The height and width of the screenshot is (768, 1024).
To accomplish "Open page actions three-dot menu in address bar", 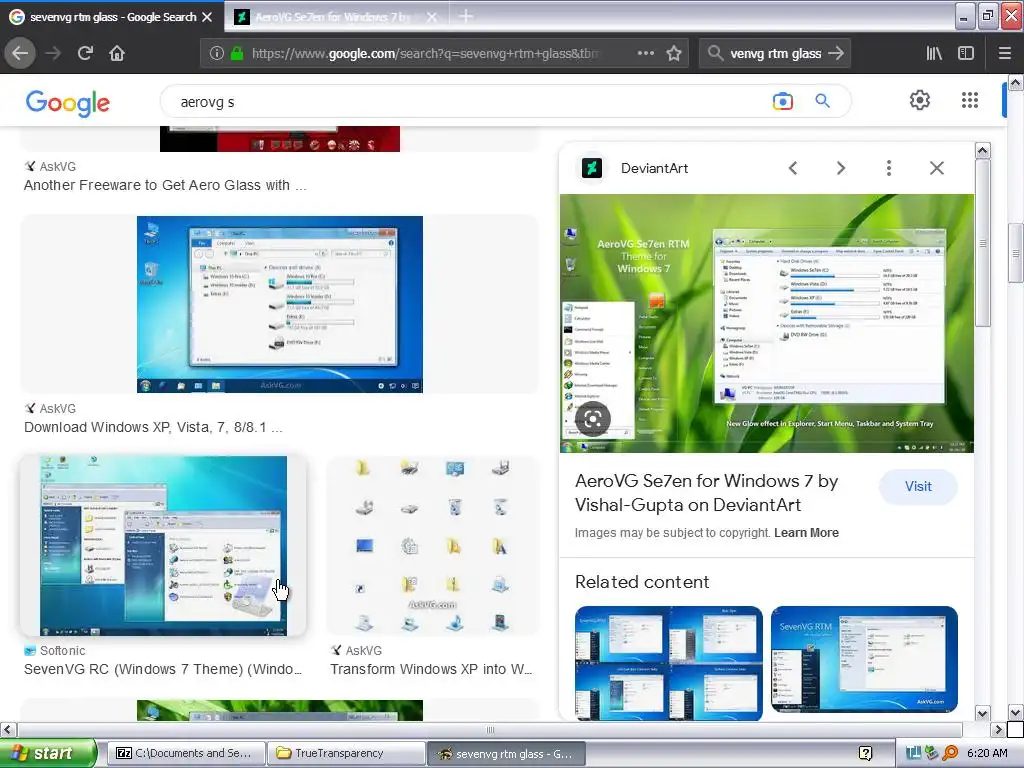I will coord(645,54).
